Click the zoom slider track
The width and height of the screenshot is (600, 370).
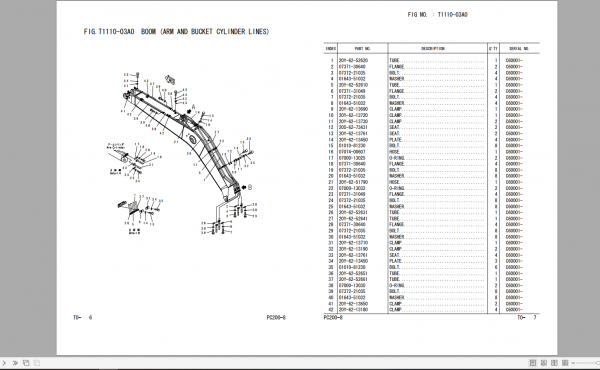(586, 363)
